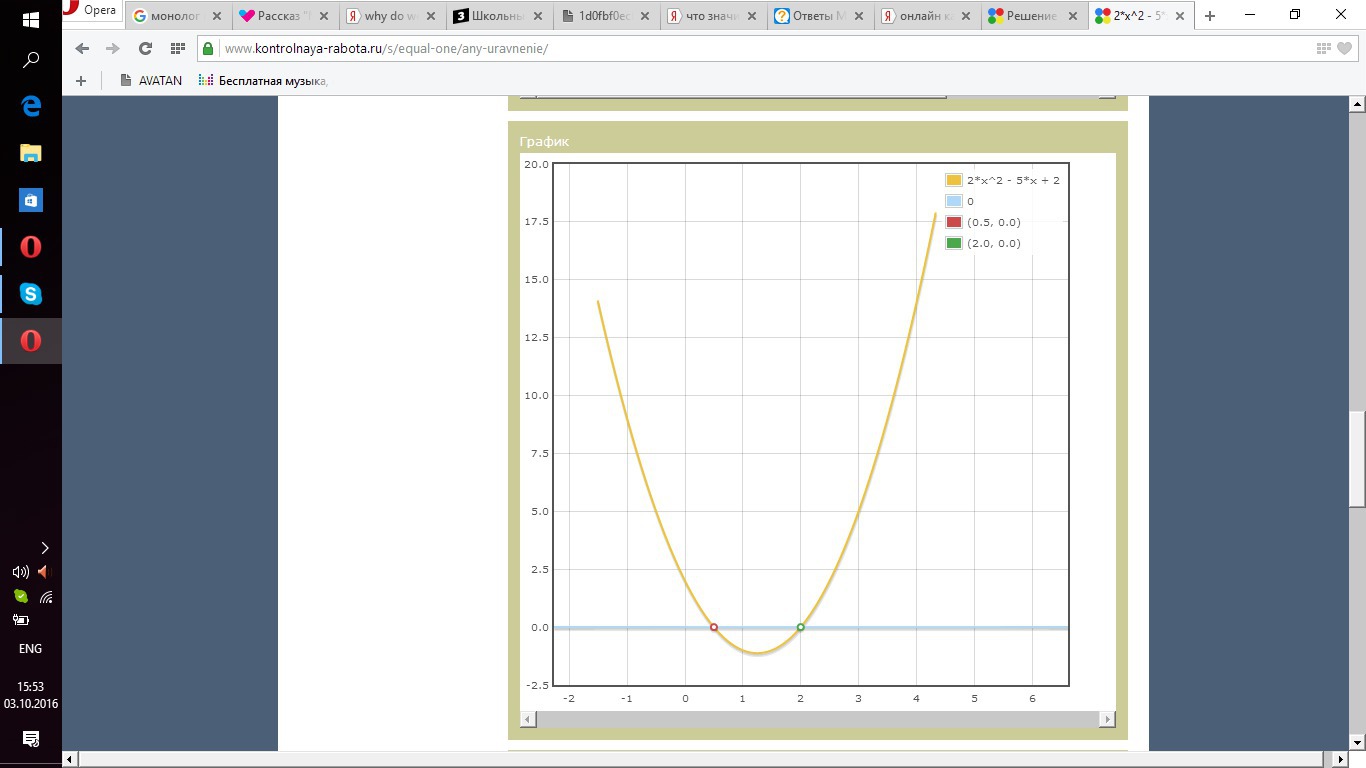
Task: Toggle the 2*x^2 - 5*x + 2 legend entry
Action: (x=1002, y=180)
